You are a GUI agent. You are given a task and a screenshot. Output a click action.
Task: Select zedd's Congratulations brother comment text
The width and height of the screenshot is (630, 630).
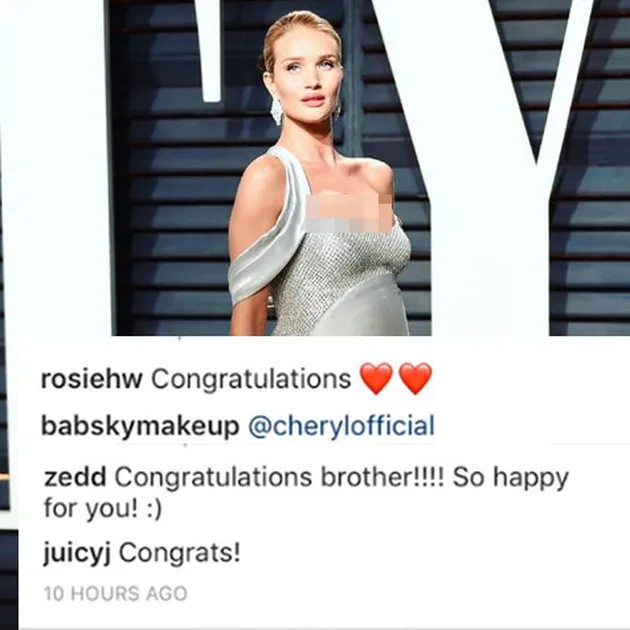coord(342,478)
